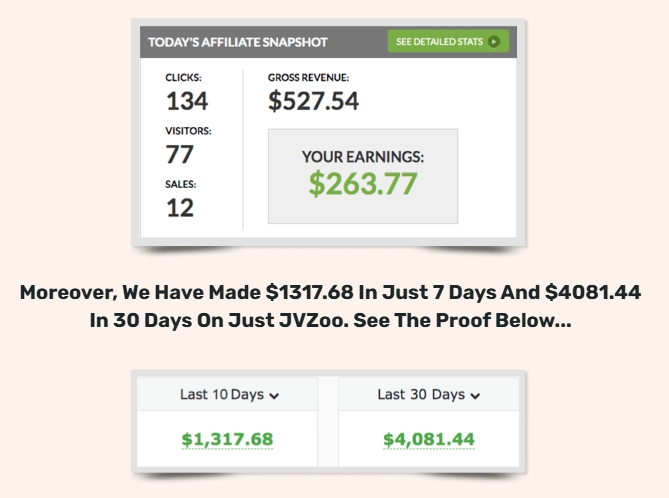Click the $1,317.68 earnings link
Image resolution: width=669 pixels, height=498 pixels.
click(227, 440)
